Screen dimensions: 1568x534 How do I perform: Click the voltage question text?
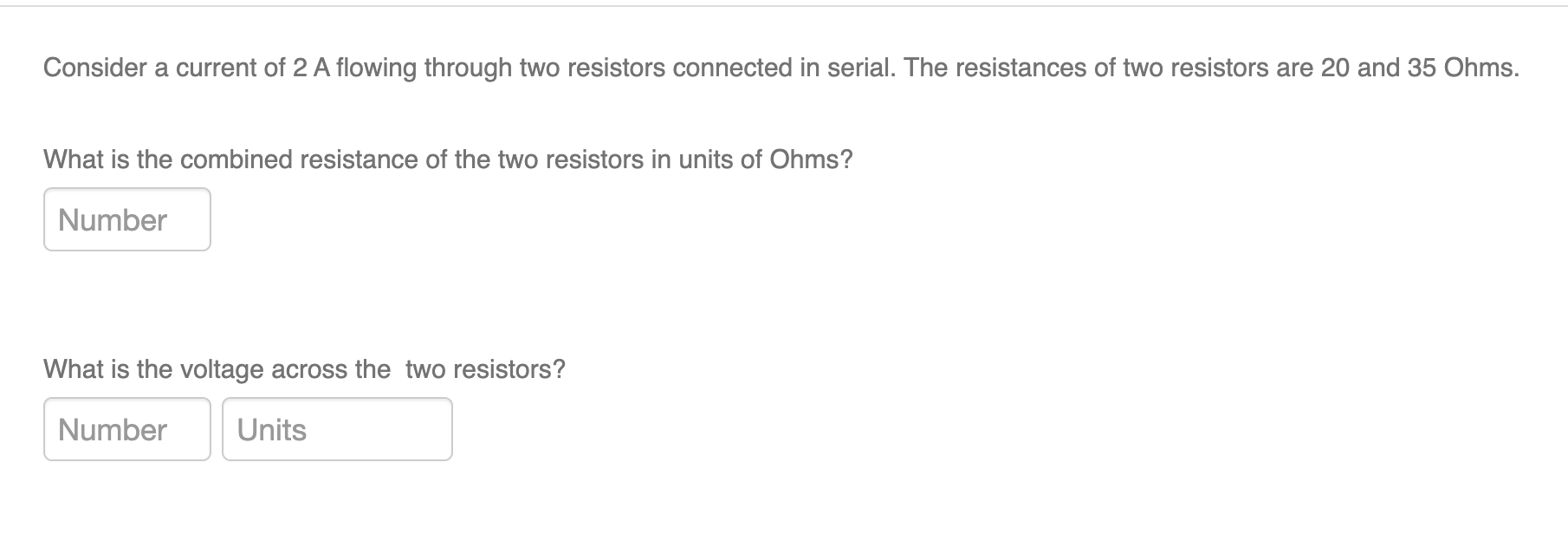[304, 368]
